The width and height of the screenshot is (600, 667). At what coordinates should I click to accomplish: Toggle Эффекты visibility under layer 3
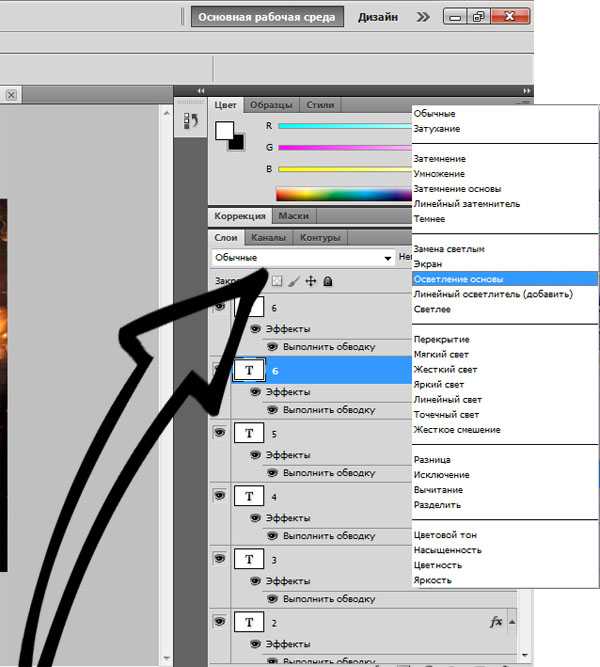pos(255,581)
